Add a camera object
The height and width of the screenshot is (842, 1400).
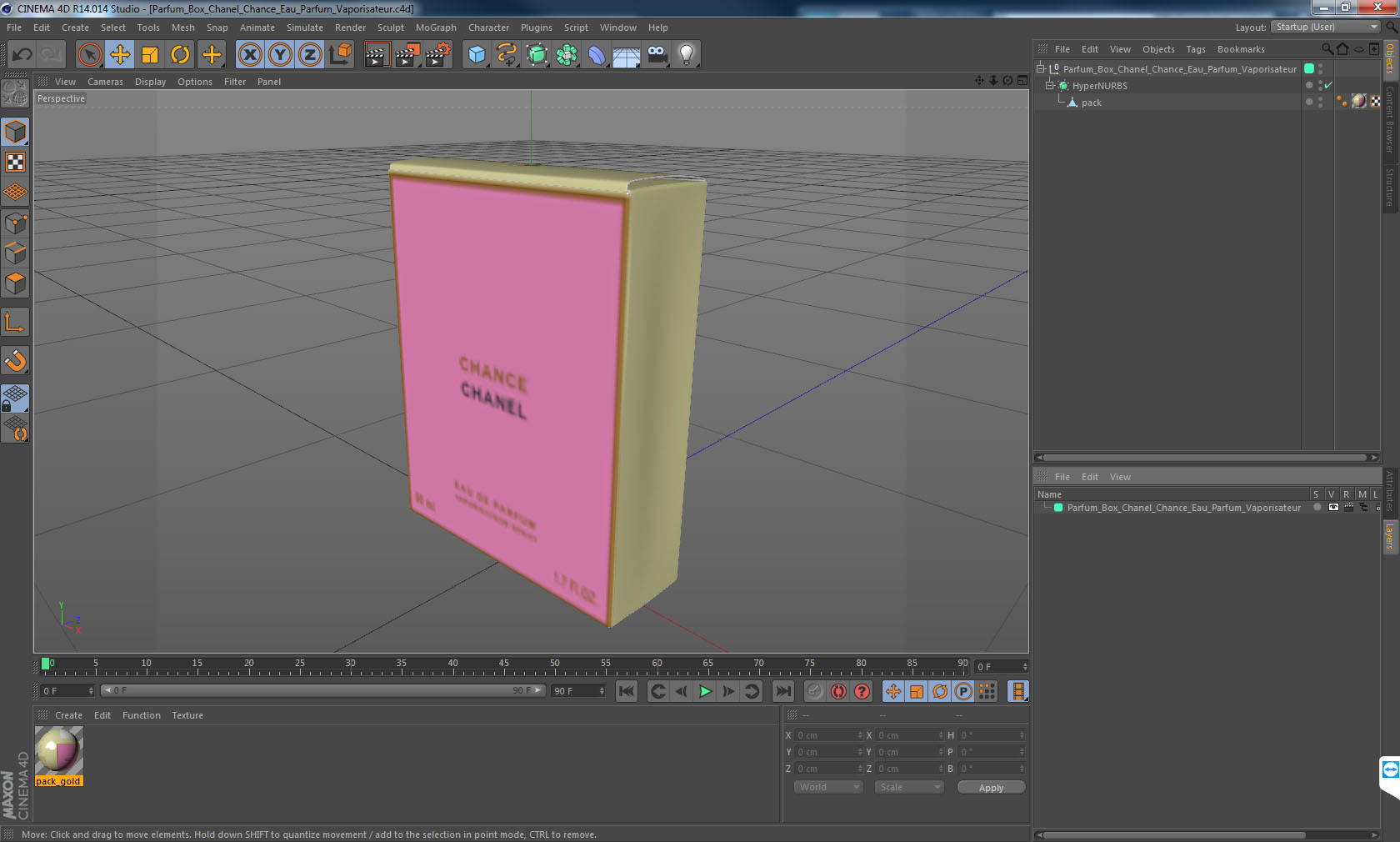coord(657,55)
